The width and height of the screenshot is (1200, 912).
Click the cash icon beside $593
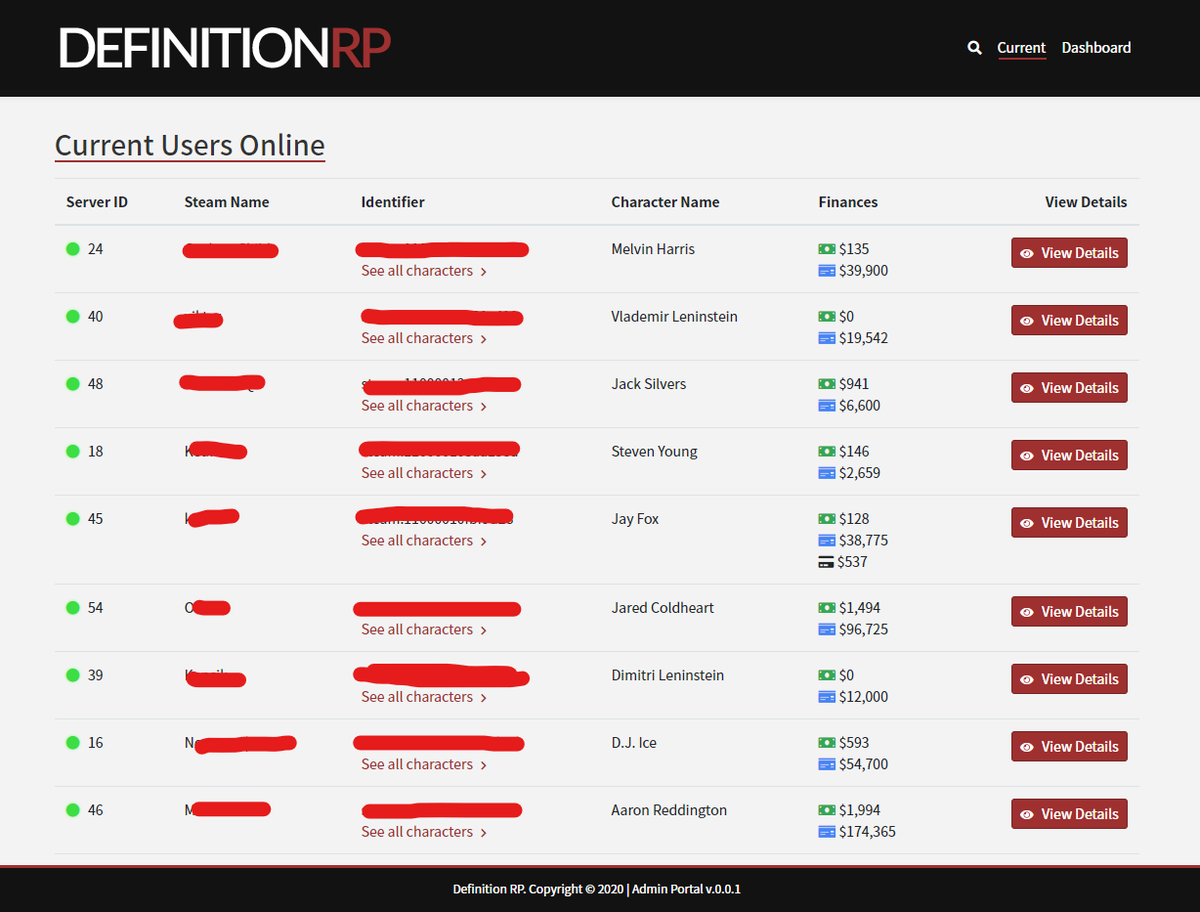[827, 743]
